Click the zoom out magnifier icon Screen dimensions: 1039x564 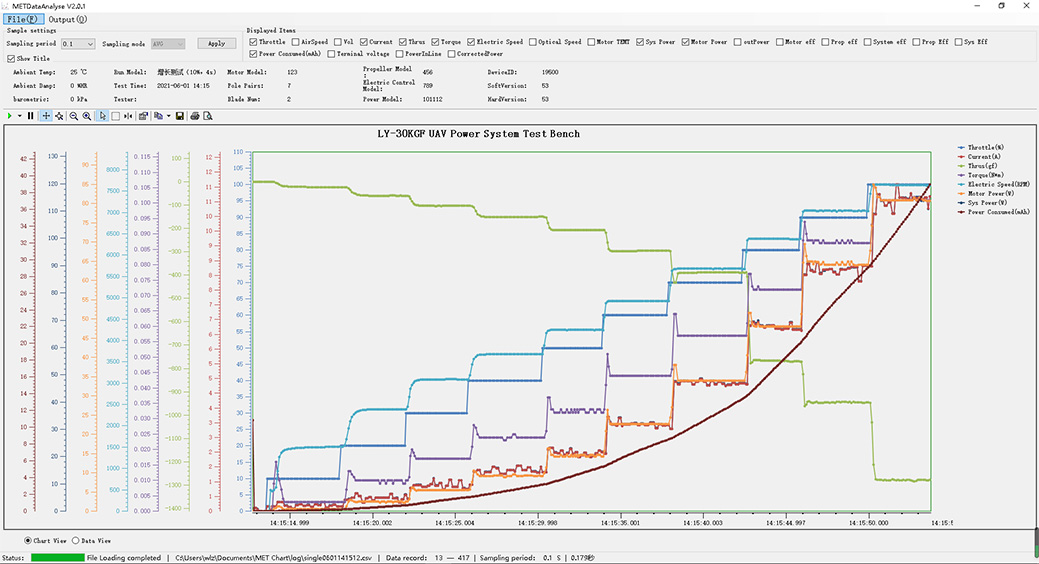tap(74, 116)
